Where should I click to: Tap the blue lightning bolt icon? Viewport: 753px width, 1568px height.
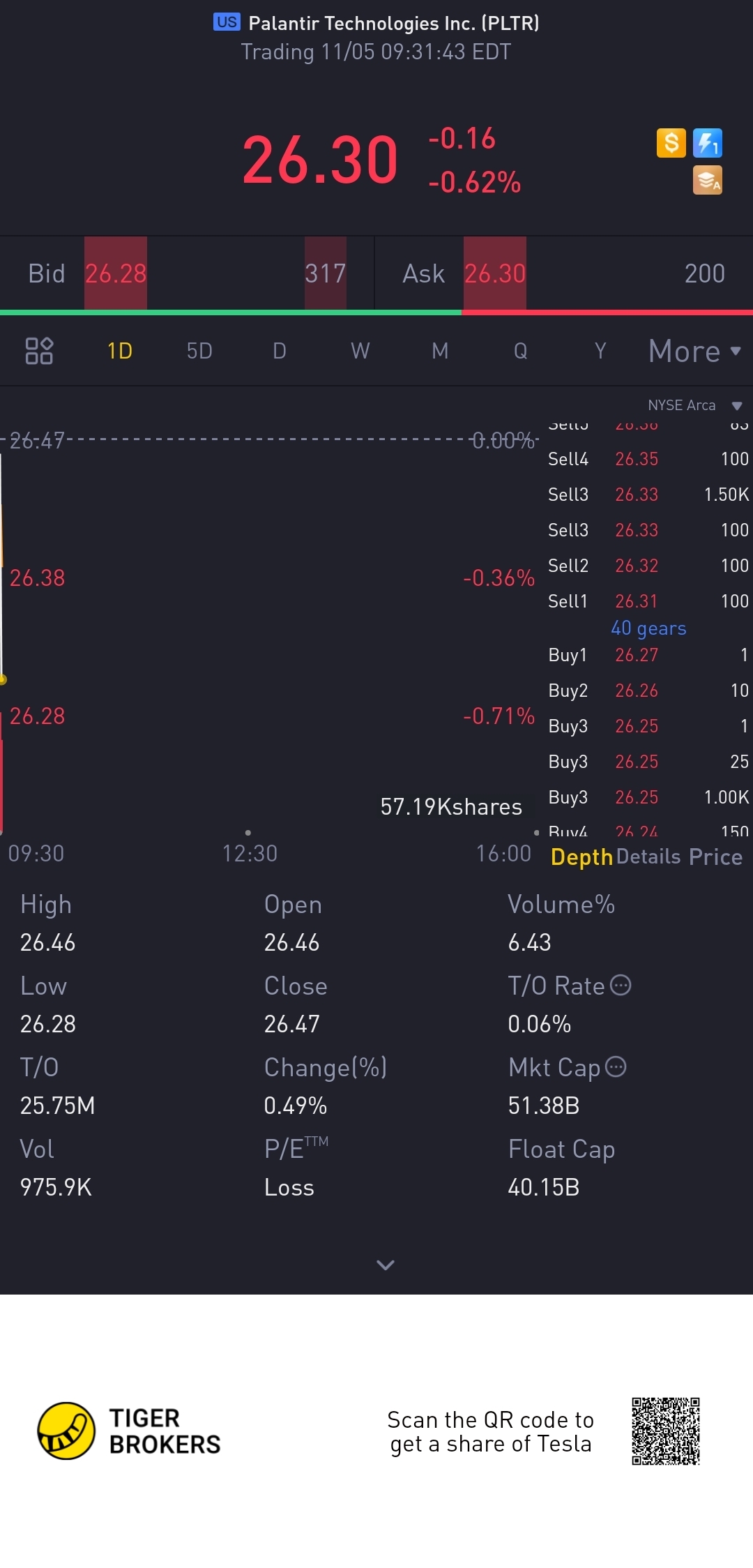point(708,143)
